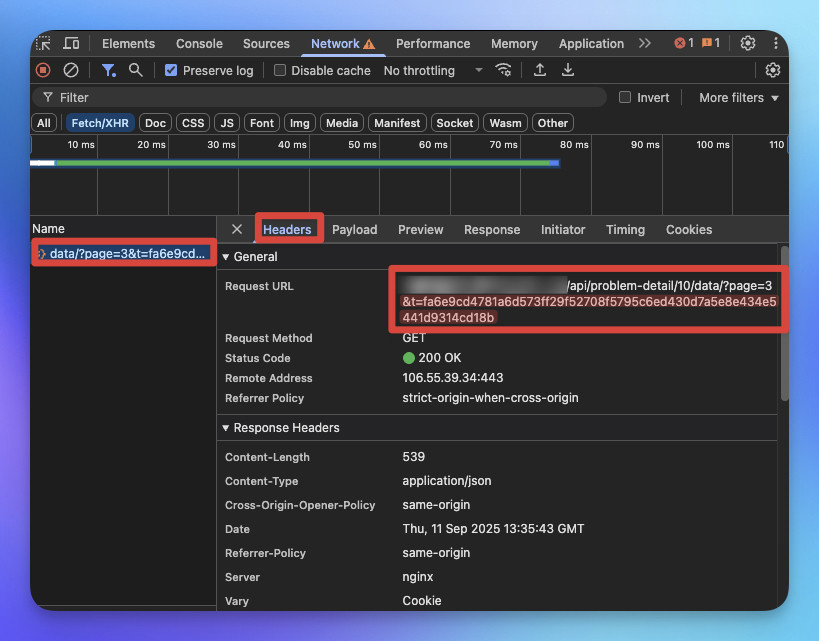Open the Performance panel
The width and height of the screenshot is (819, 641).
(x=433, y=44)
